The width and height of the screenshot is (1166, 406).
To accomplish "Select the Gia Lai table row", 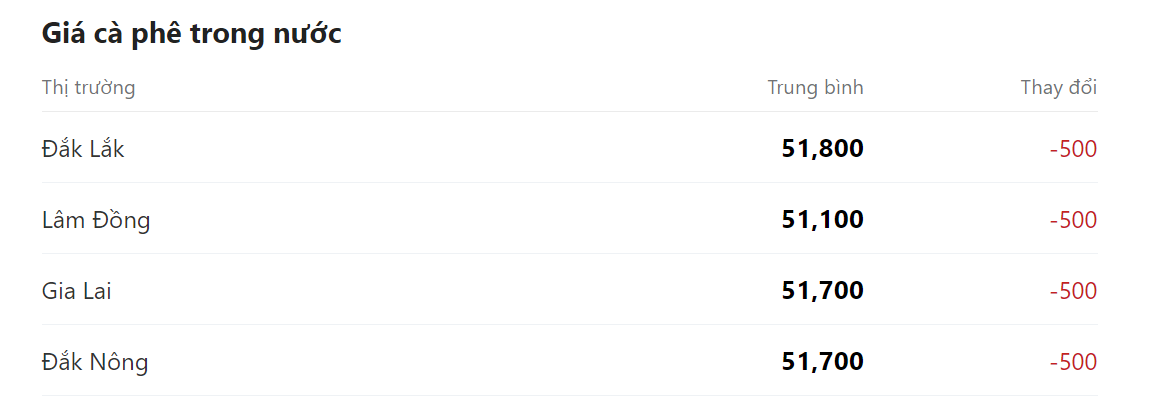I will click(450, 291).
